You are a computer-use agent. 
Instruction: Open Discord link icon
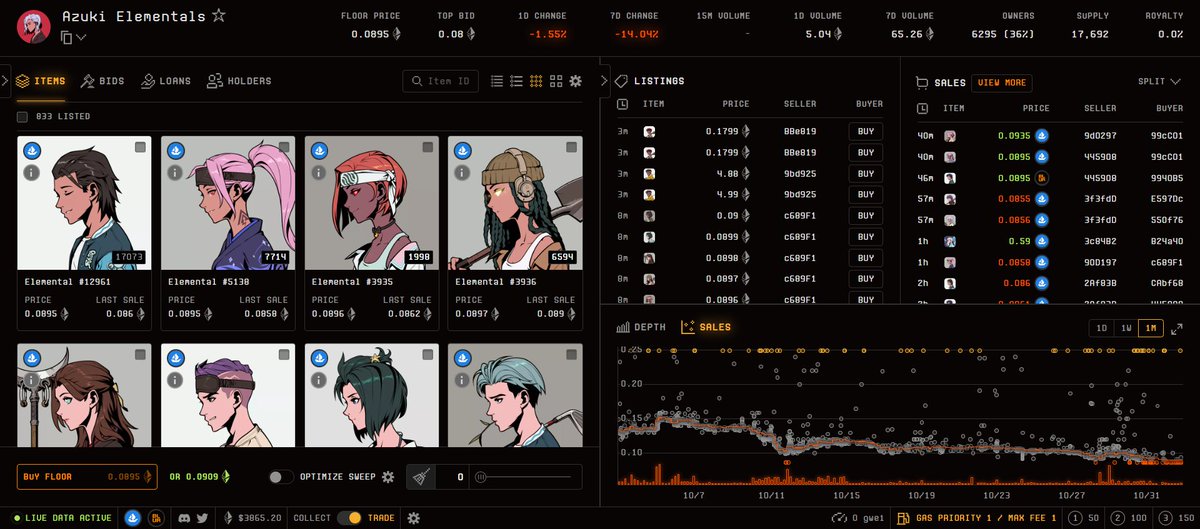coord(186,518)
